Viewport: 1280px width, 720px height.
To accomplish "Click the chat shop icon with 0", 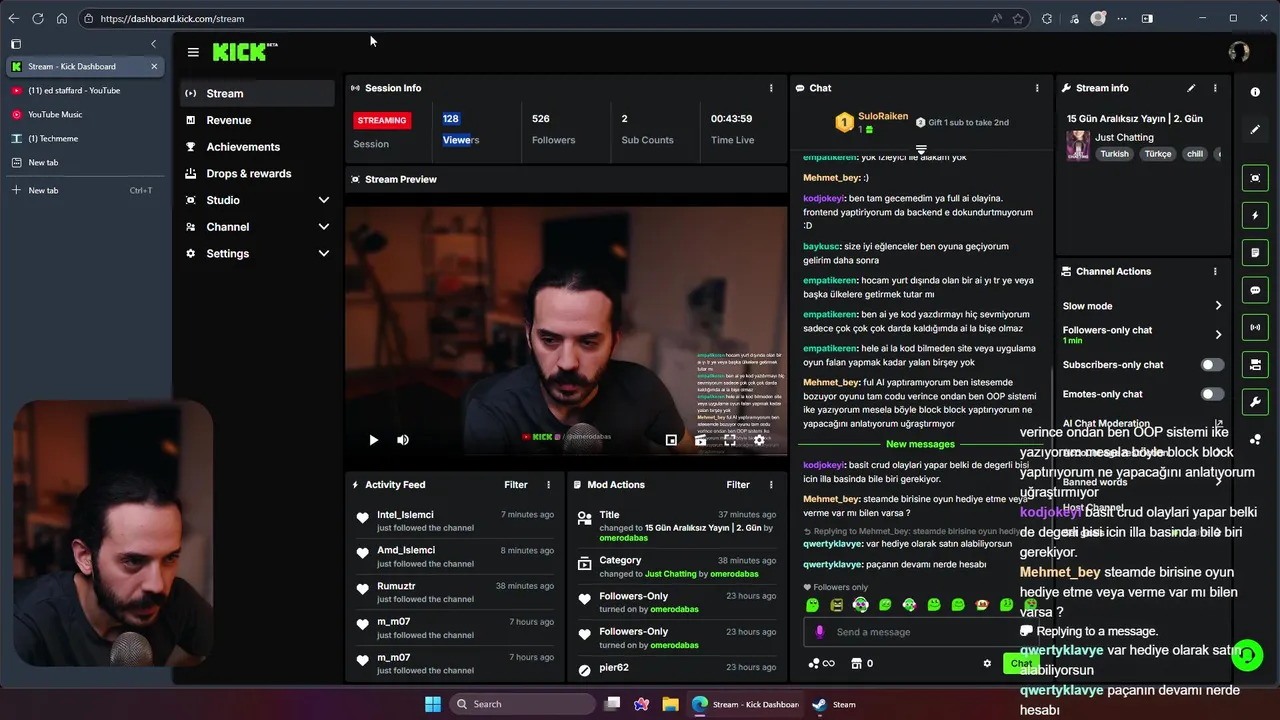I will click(861, 663).
